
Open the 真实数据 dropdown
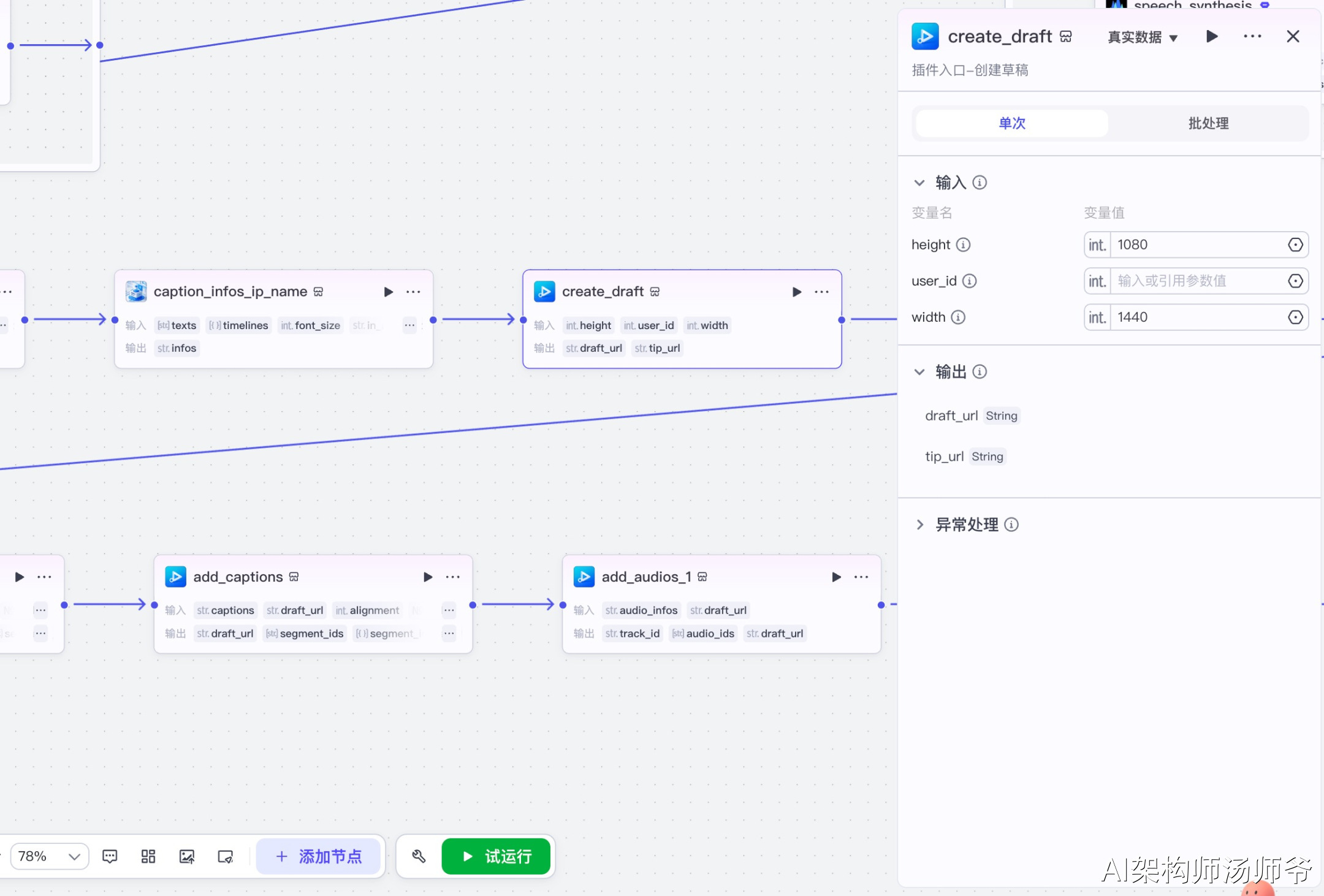[1143, 37]
